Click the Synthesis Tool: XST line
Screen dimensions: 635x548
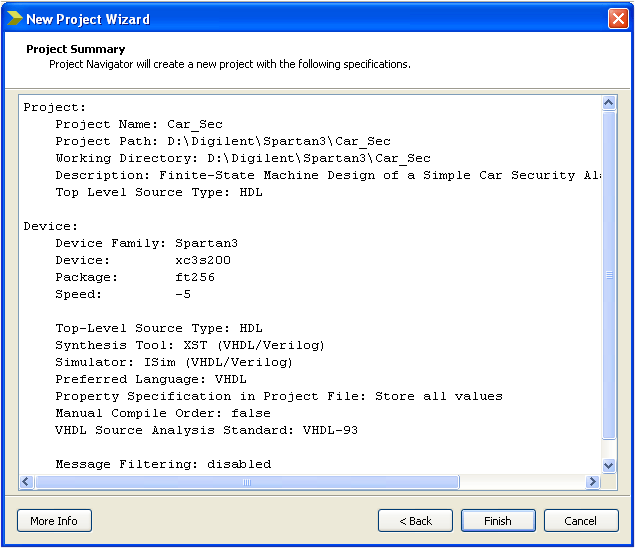[x=189, y=345]
